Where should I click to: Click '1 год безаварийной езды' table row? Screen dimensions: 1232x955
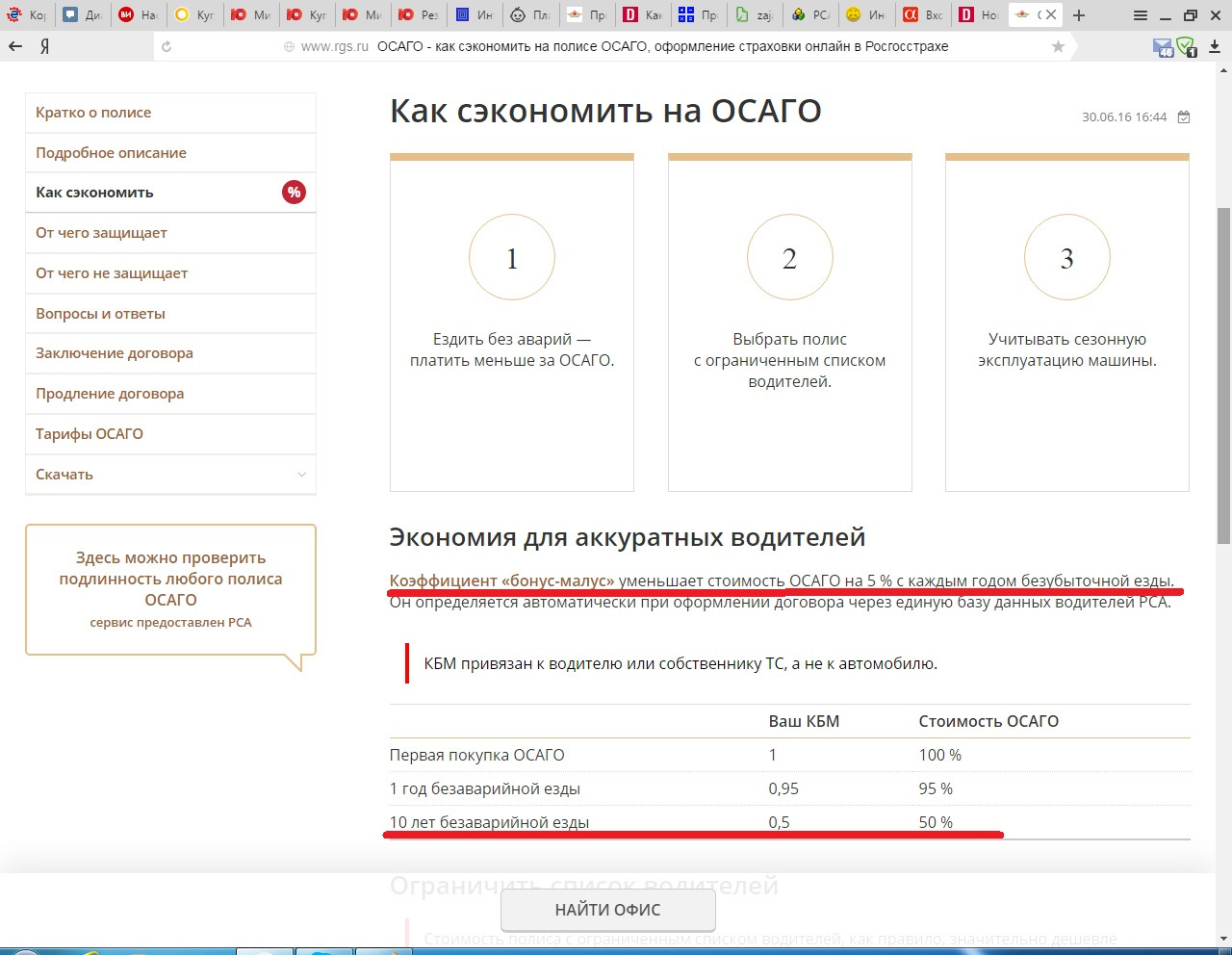pos(790,788)
